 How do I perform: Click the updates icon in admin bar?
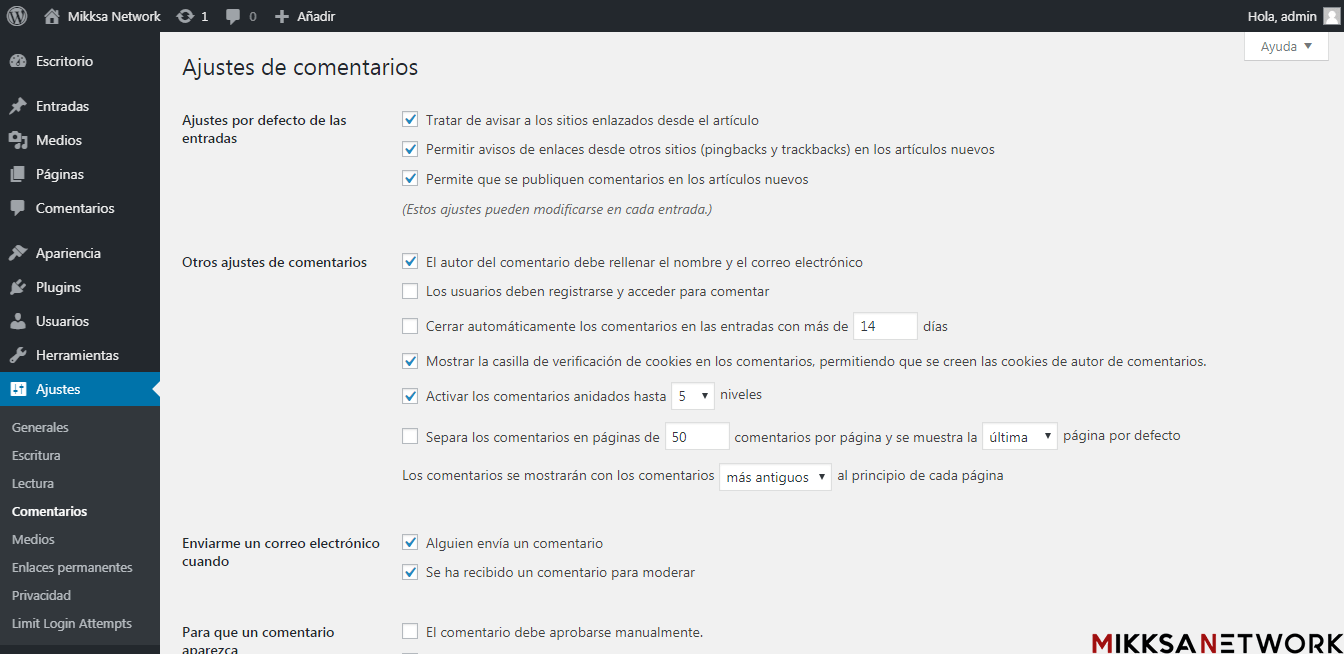tap(185, 16)
